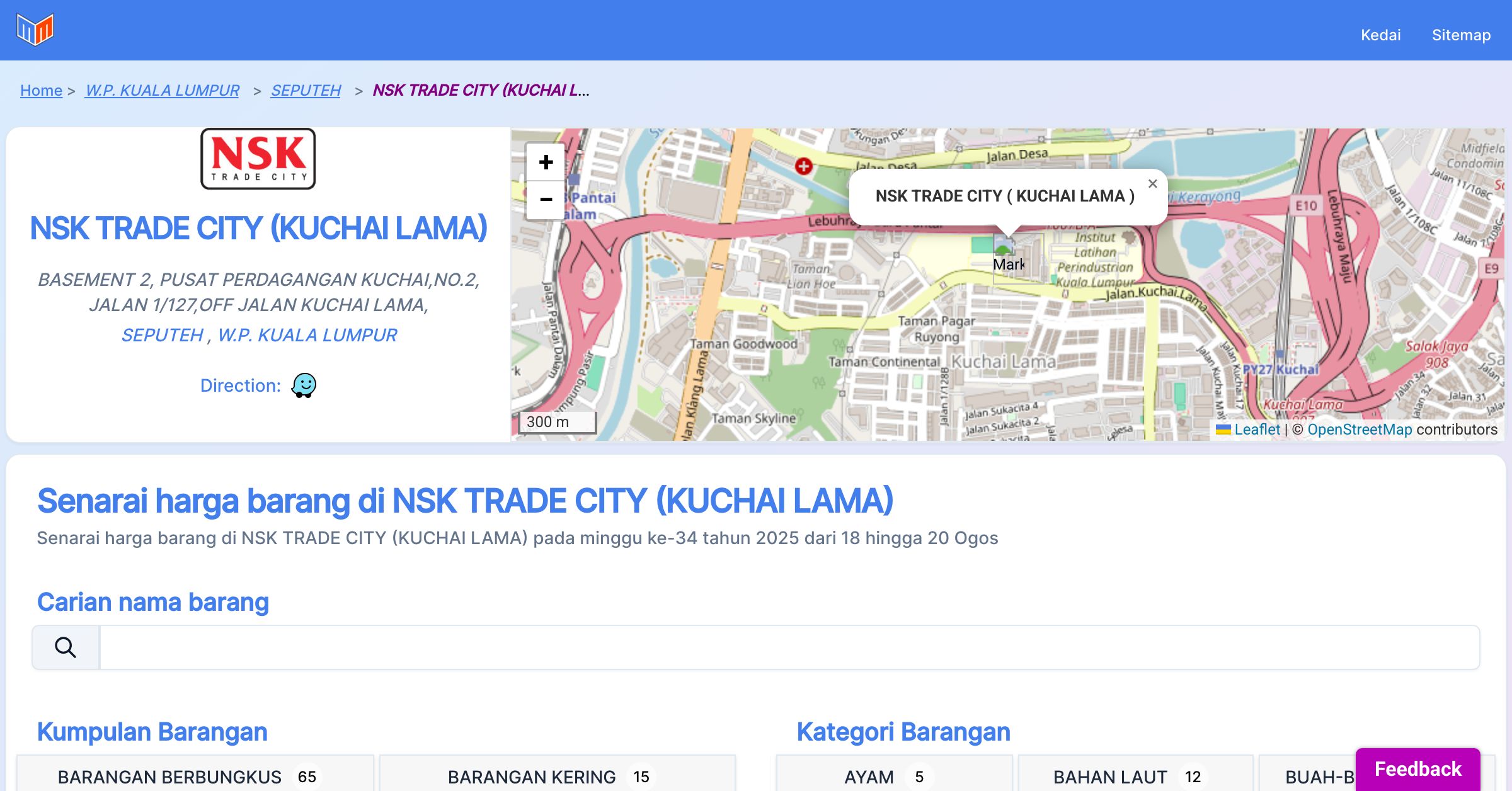
Task: Click the red hospital cross on map
Action: coord(803,166)
